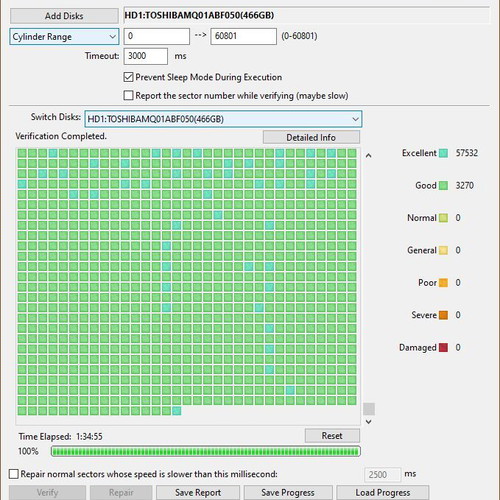Click the Normal legend color square
500x500 pixels.
(x=443, y=218)
